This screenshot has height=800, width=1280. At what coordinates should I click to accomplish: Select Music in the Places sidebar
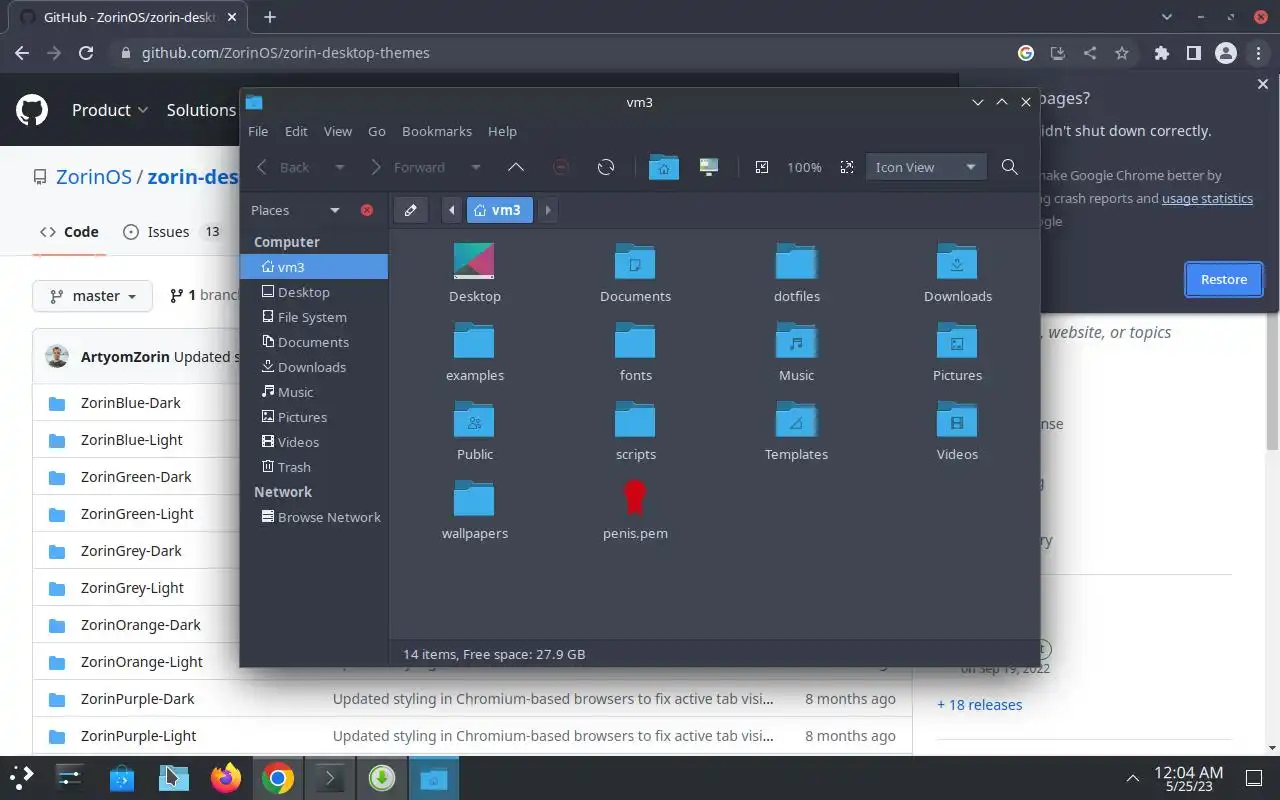click(314, 392)
